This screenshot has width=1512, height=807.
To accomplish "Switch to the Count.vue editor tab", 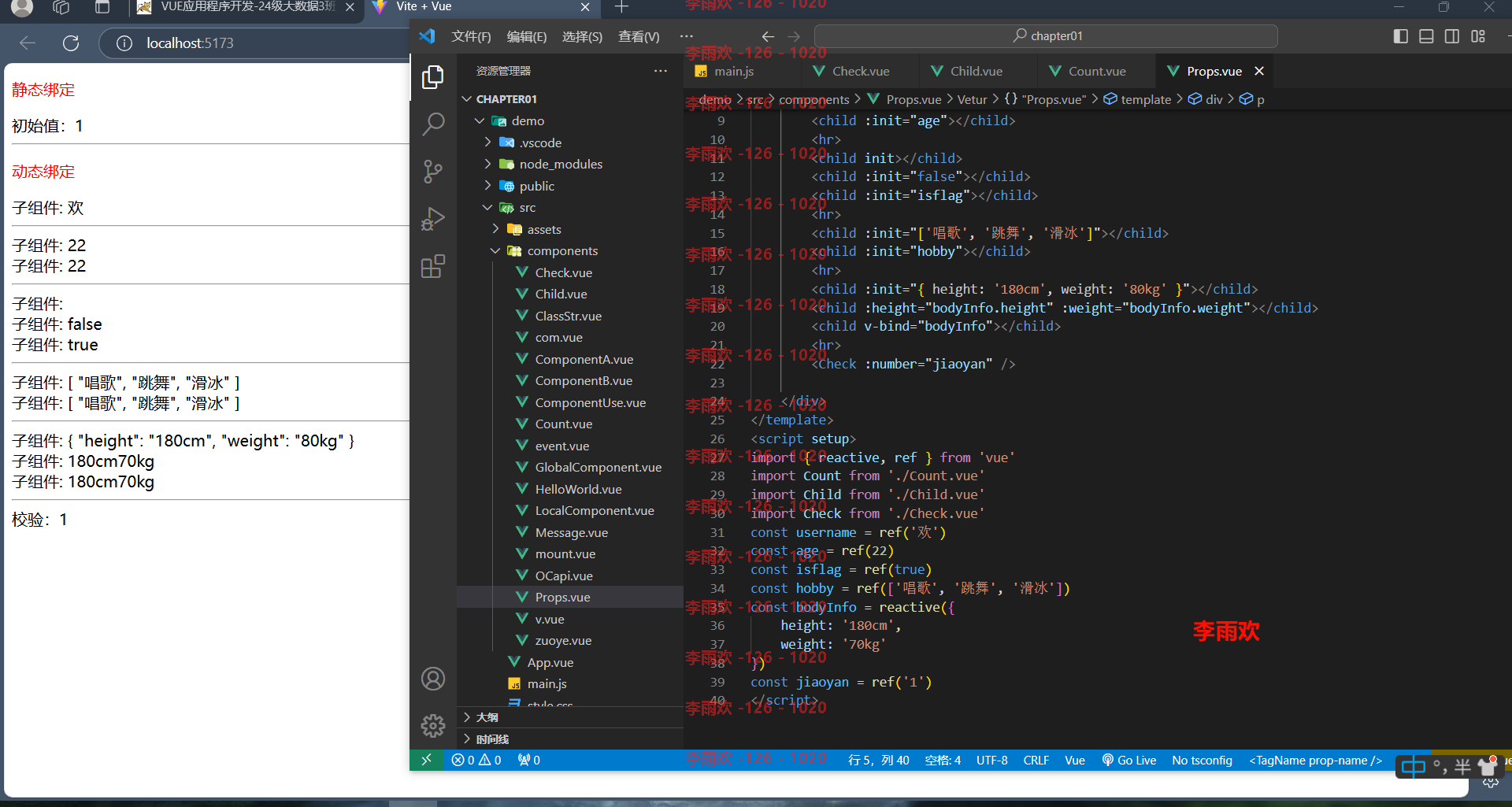I will coord(1097,71).
